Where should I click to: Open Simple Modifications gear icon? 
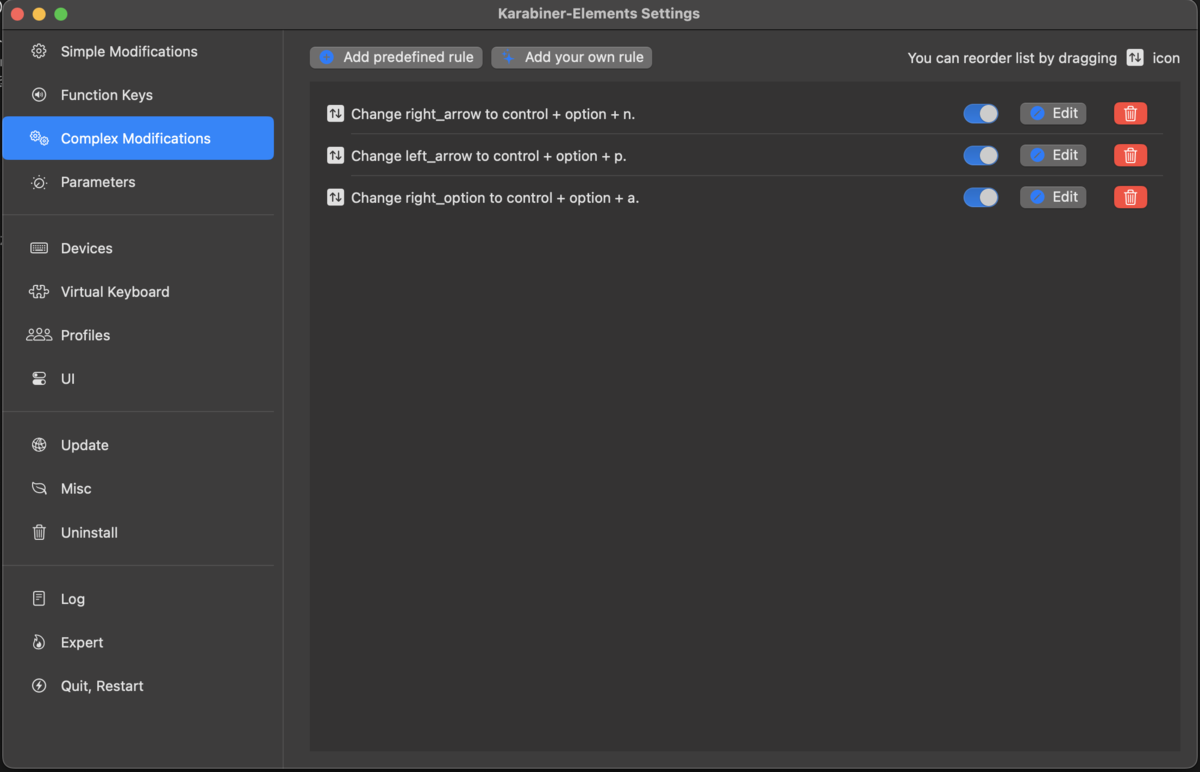coord(39,51)
